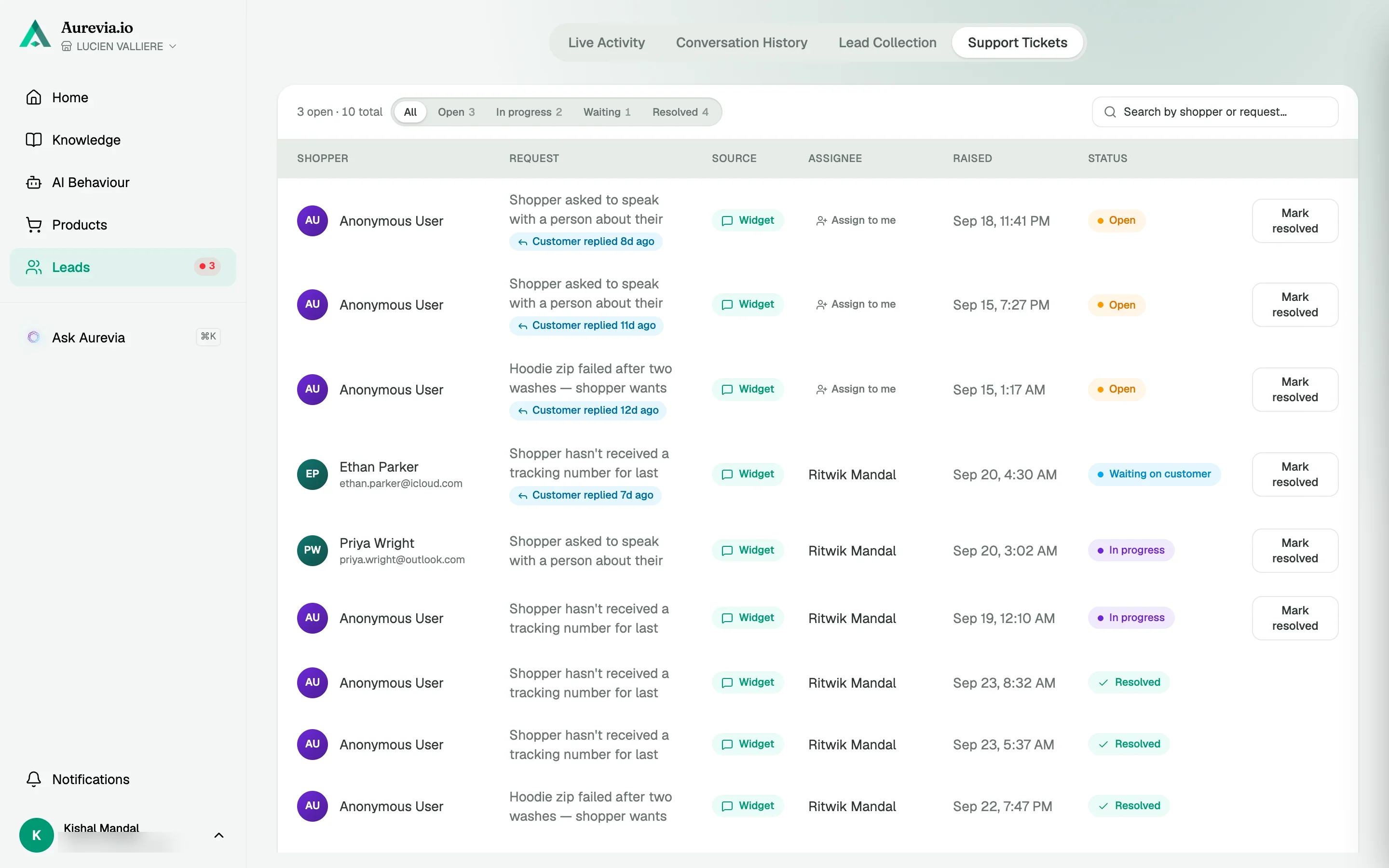Click the Leads red 3 badge

click(x=207, y=266)
